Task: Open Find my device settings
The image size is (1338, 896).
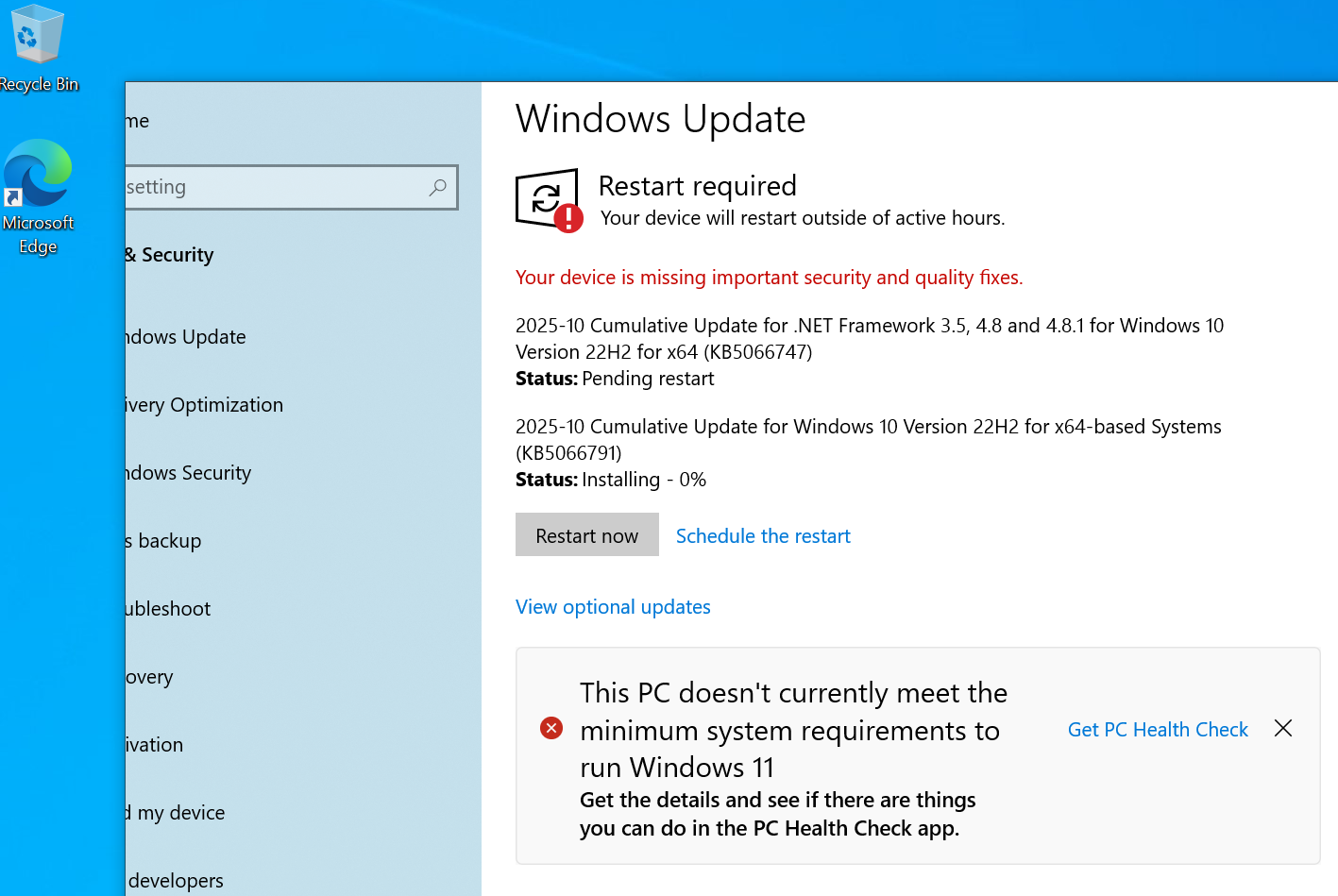Action: (x=178, y=813)
